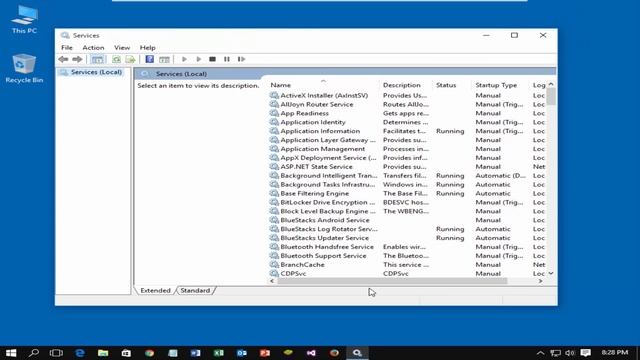Screen dimensions: 640x360
Task: Click the vertical scrollbar up arrow
Action: tap(551, 84)
